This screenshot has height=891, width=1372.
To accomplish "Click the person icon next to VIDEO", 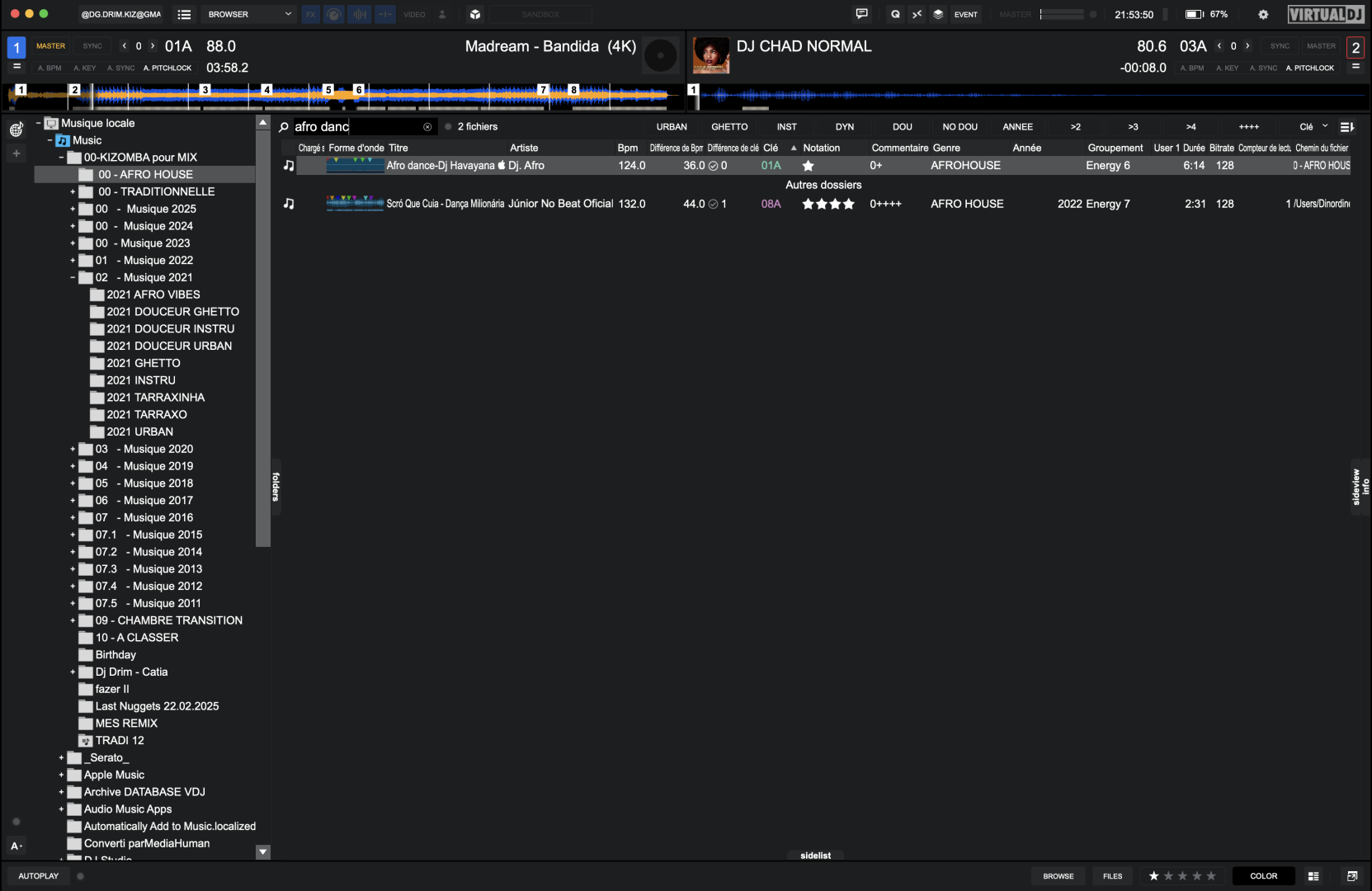I will pos(442,14).
